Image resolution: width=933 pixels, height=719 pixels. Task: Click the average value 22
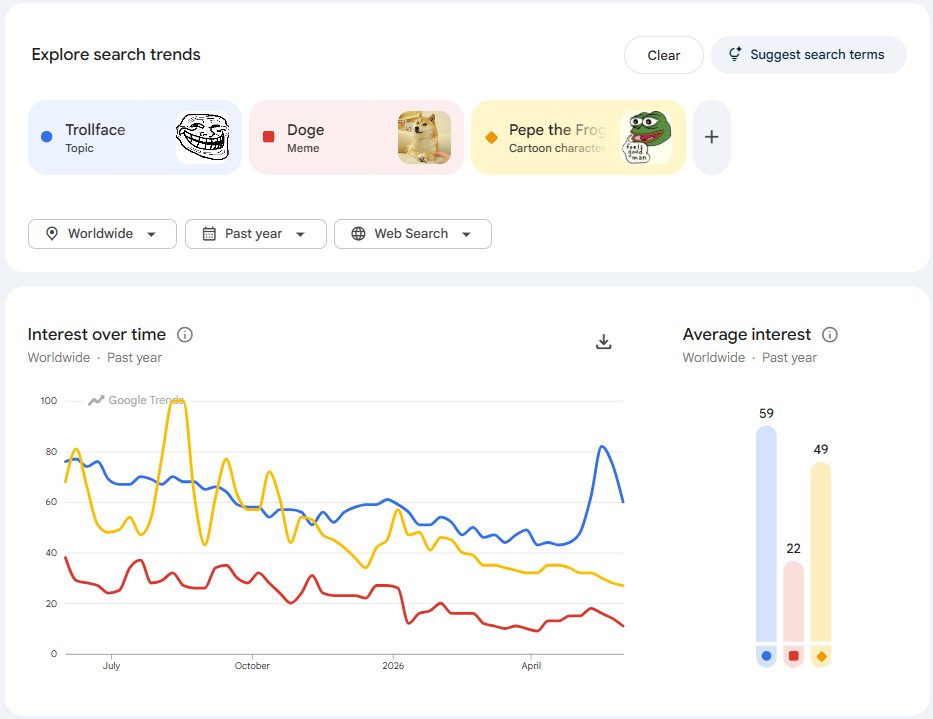tap(793, 548)
